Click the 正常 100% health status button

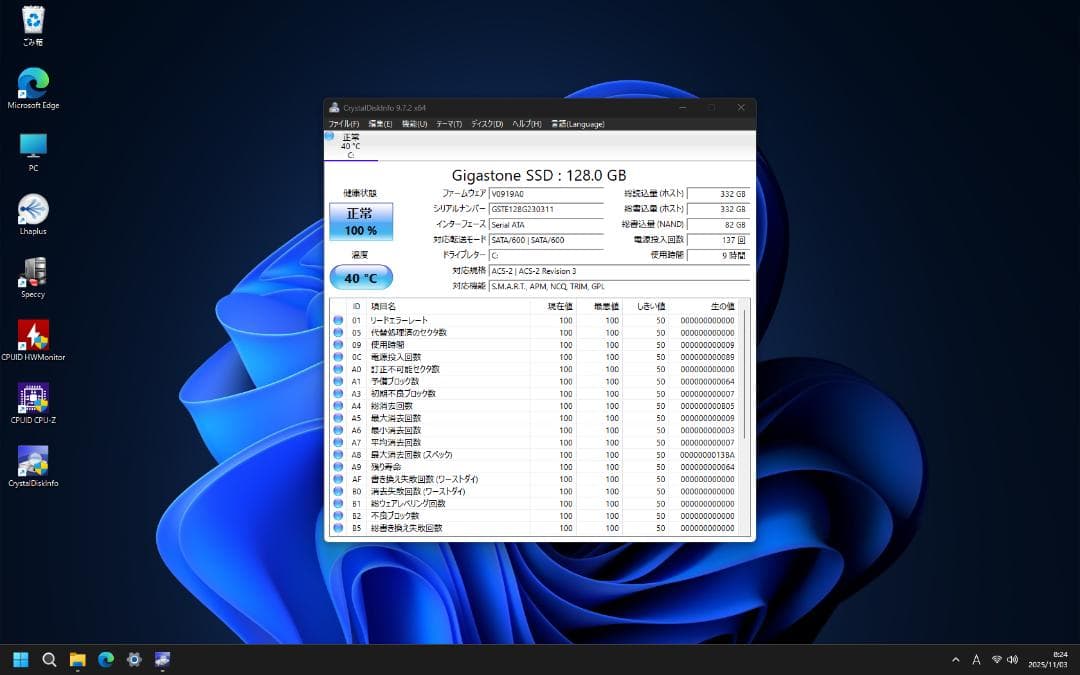(x=362, y=222)
